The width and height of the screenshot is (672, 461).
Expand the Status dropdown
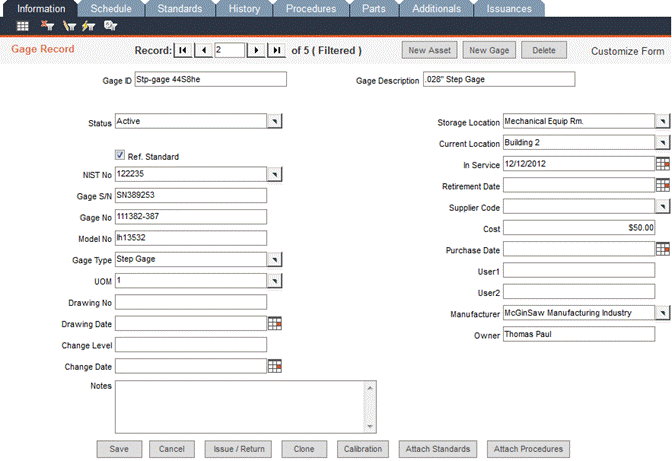click(x=275, y=121)
